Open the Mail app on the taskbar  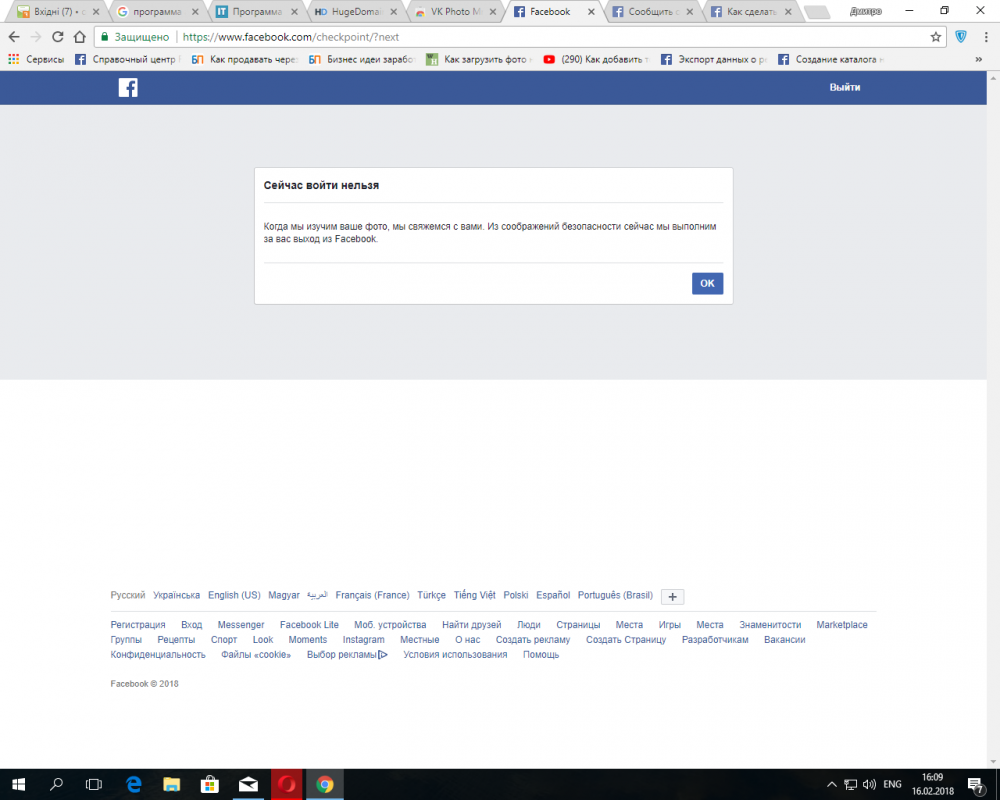[x=248, y=784]
